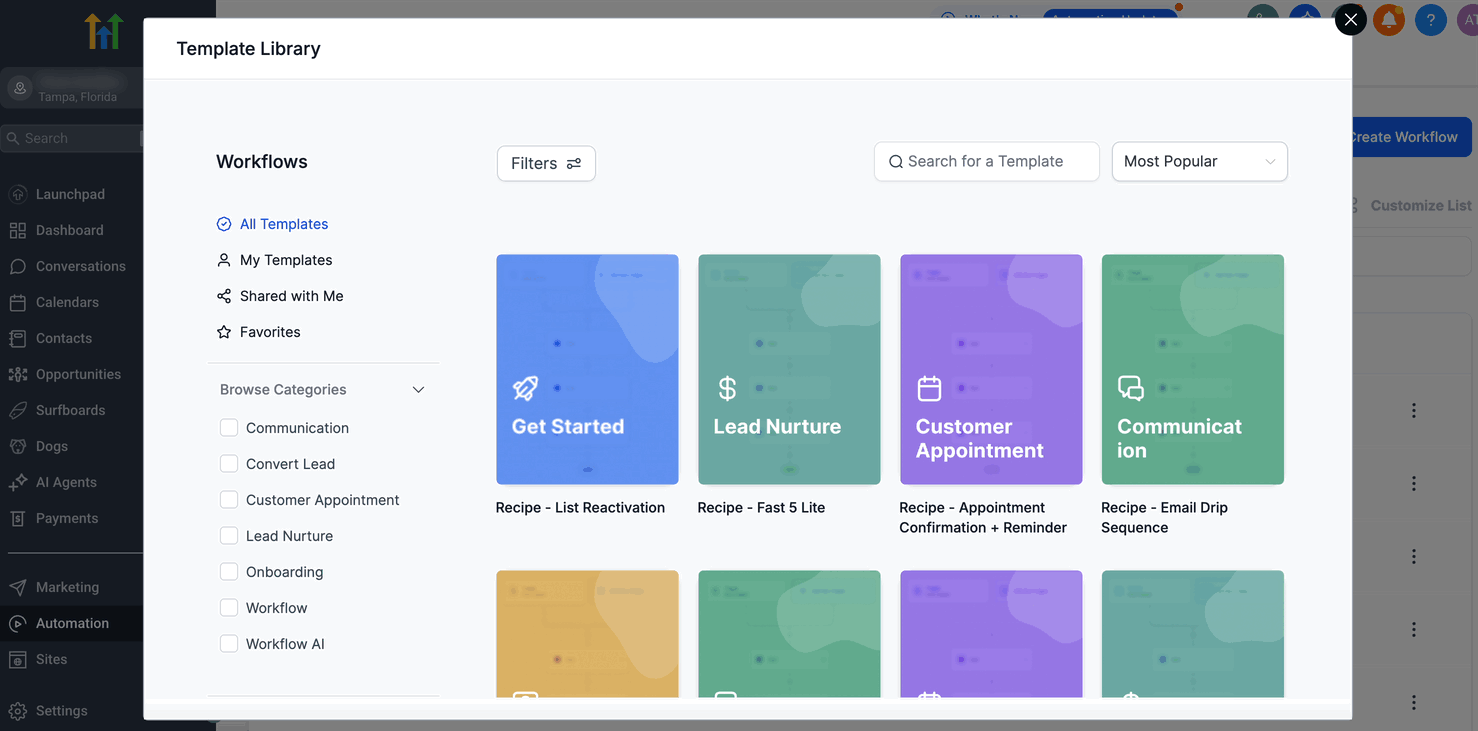Toggle the Onboarding checkbox
The image size is (1478, 731).
tap(229, 572)
